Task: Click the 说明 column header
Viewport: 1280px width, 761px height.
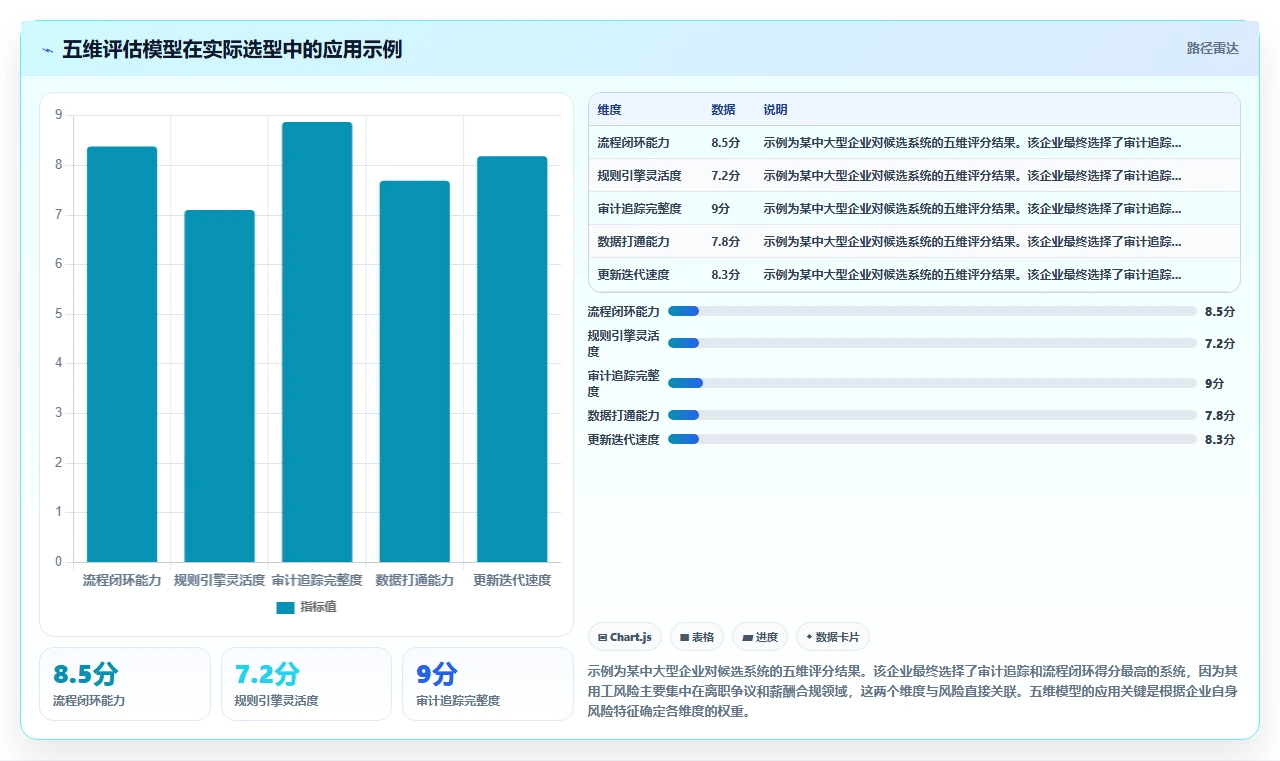Action: tap(775, 110)
